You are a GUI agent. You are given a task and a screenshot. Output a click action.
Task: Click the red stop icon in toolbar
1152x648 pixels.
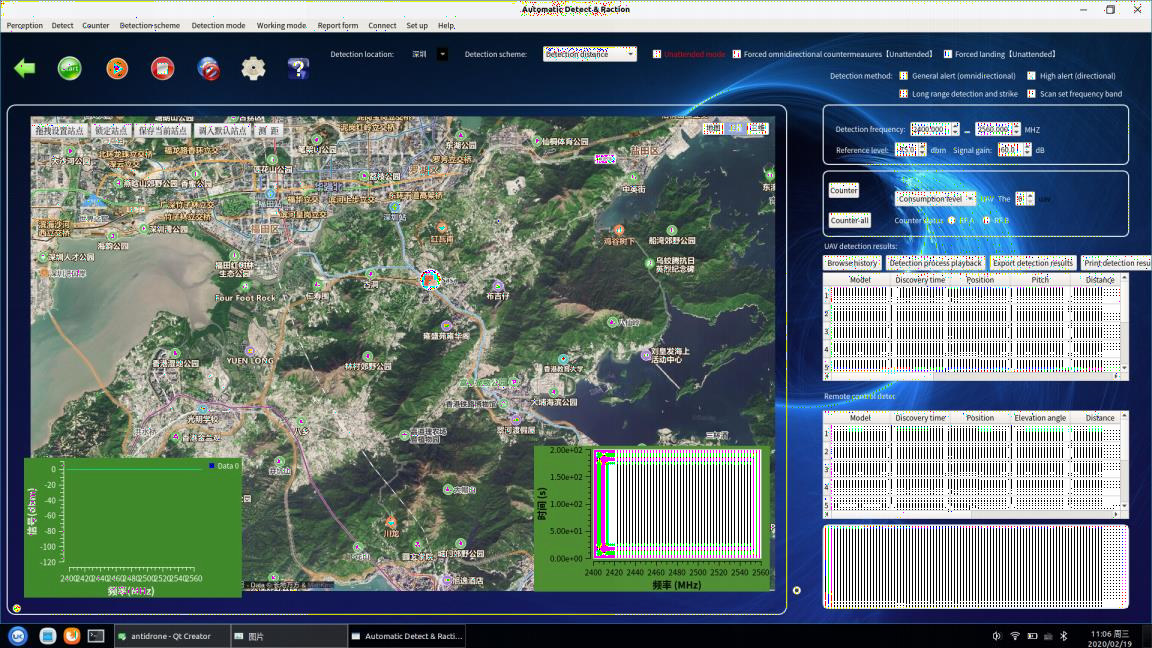pos(162,68)
